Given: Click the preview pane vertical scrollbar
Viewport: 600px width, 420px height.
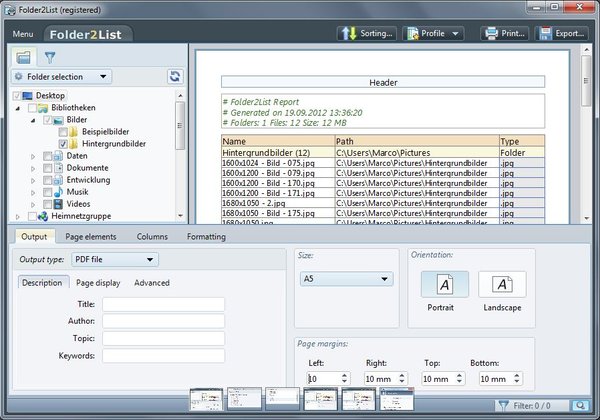Looking at the screenshot, I should coord(586,134).
